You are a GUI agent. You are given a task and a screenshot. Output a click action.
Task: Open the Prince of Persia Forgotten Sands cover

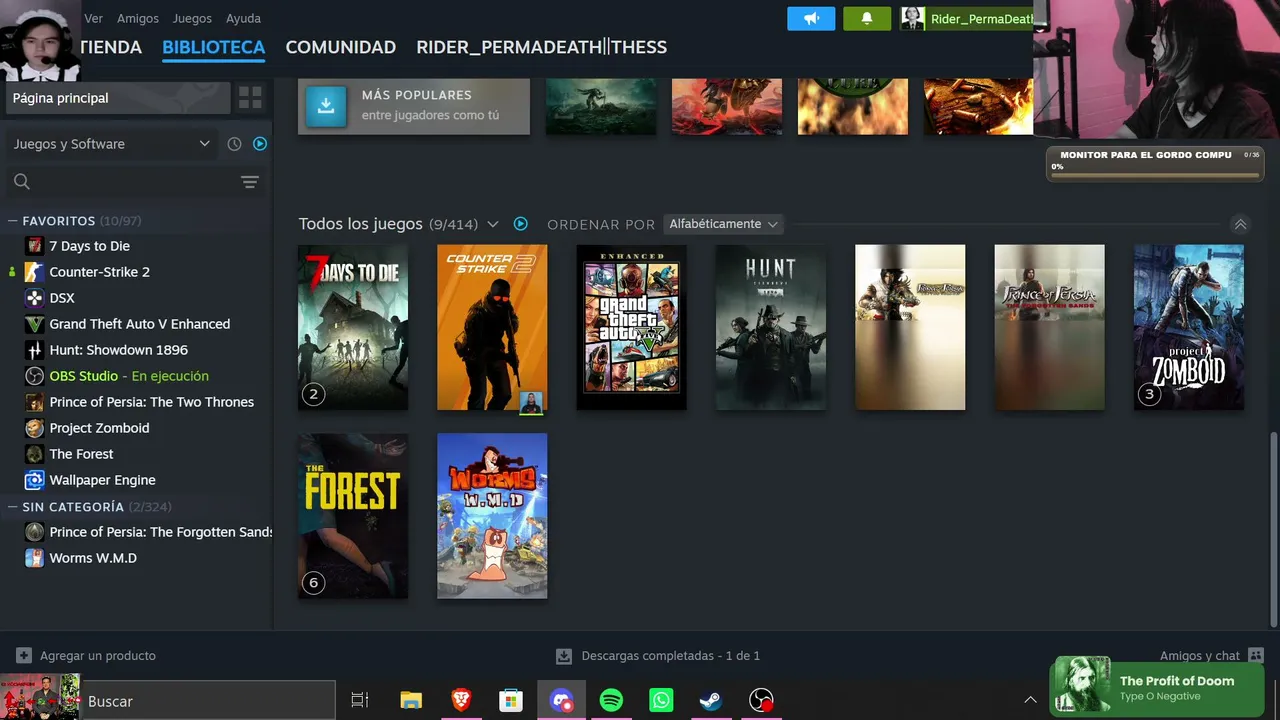tap(1050, 327)
